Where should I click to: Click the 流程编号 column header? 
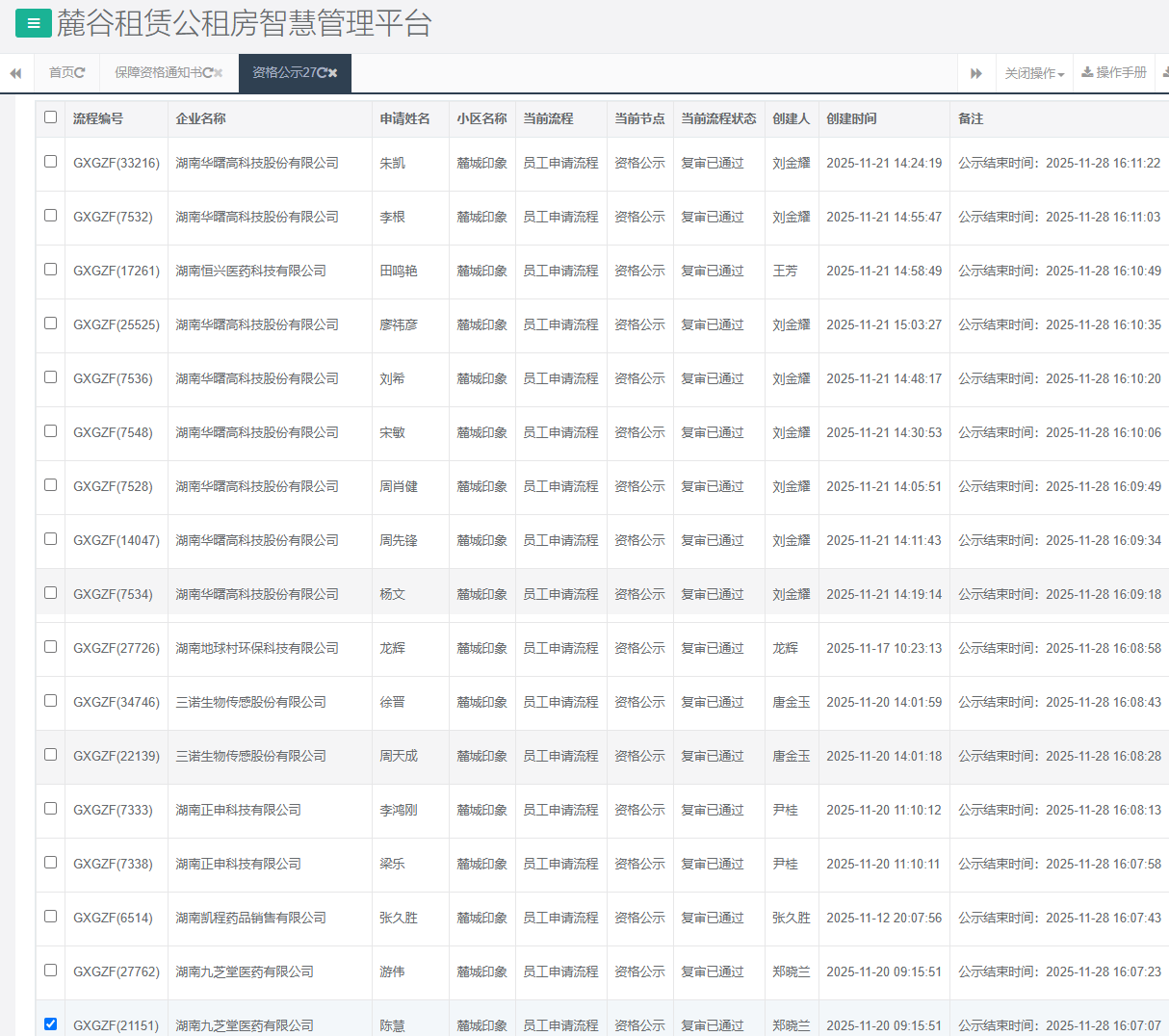[98, 118]
